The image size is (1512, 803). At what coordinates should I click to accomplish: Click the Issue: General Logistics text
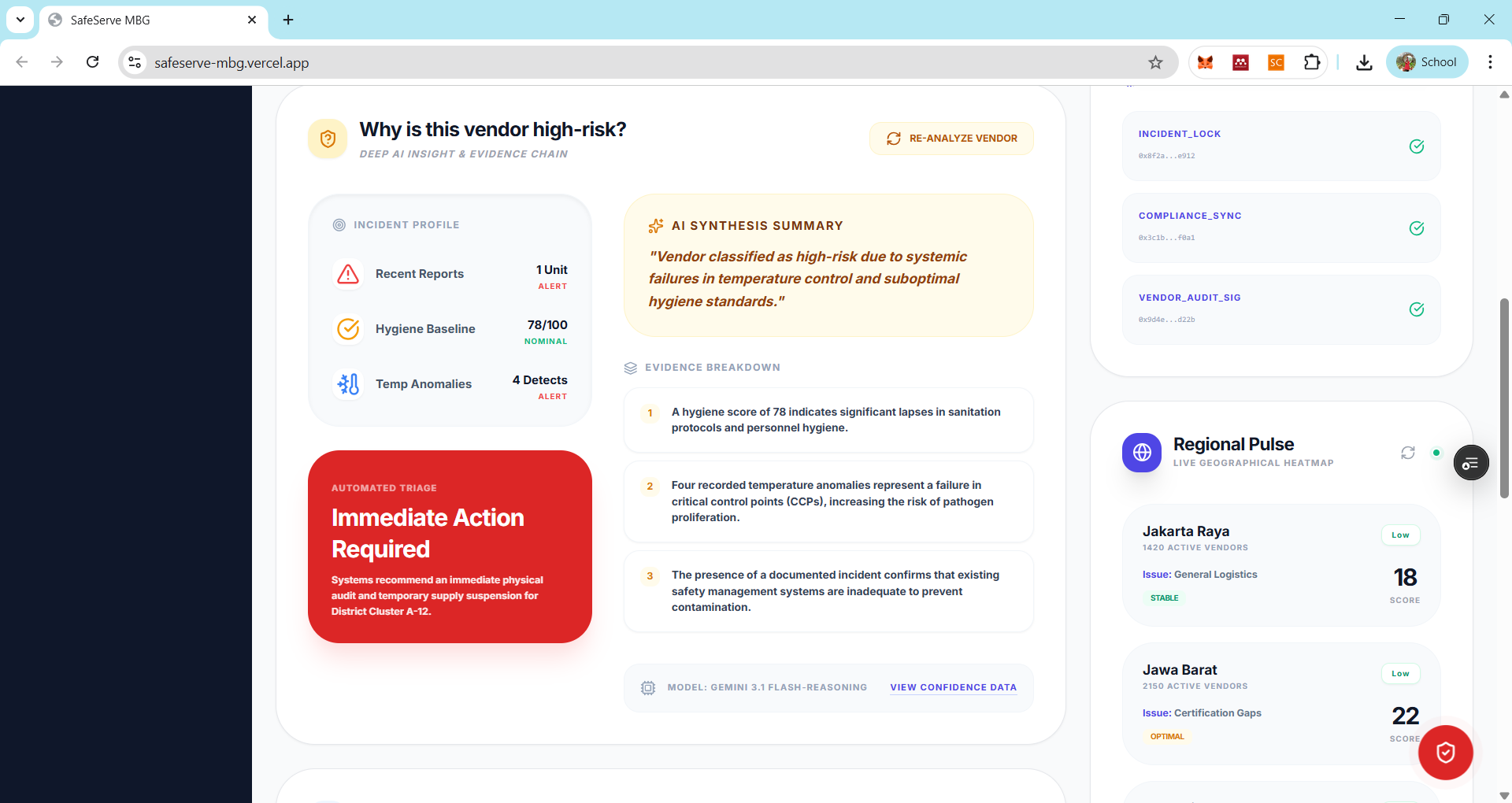click(1199, 575)
